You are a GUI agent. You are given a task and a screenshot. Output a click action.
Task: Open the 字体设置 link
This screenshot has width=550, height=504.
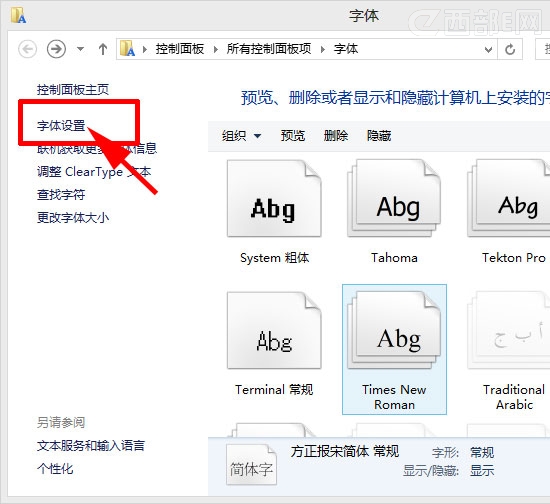click(61, 125)
